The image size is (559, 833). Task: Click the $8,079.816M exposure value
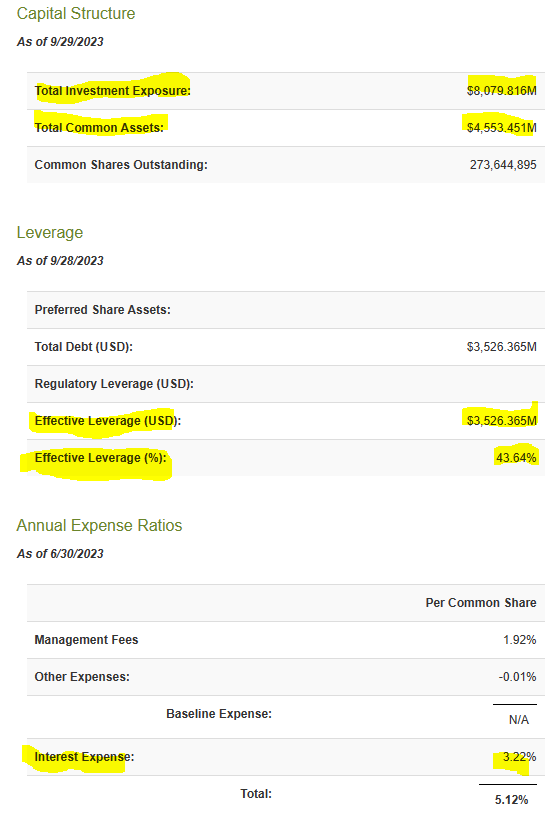(502, 91)
